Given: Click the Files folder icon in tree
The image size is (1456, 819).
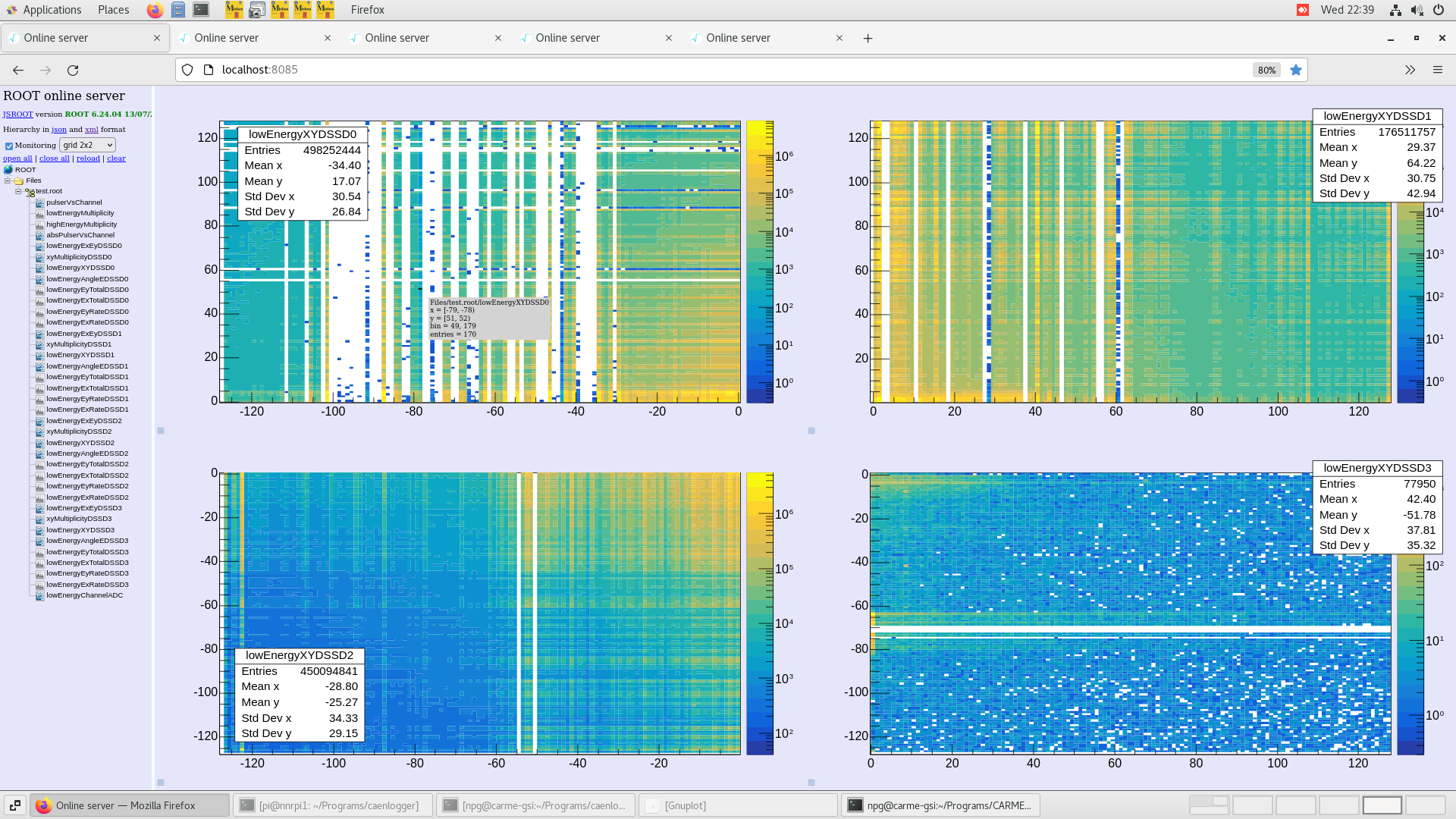Looking at the screenshot, I should tap(18, 181).
